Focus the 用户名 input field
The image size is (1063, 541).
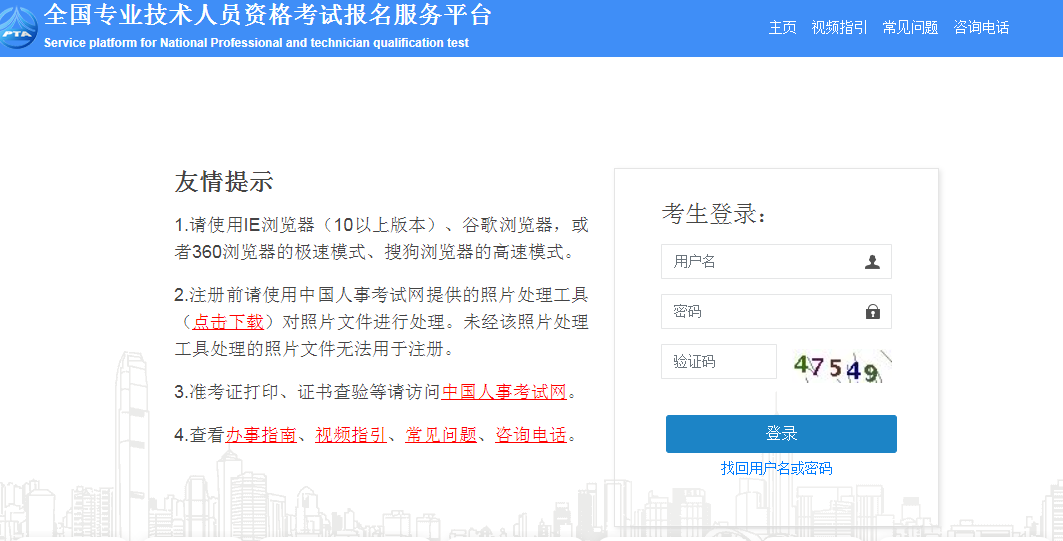tap(776, 262)
